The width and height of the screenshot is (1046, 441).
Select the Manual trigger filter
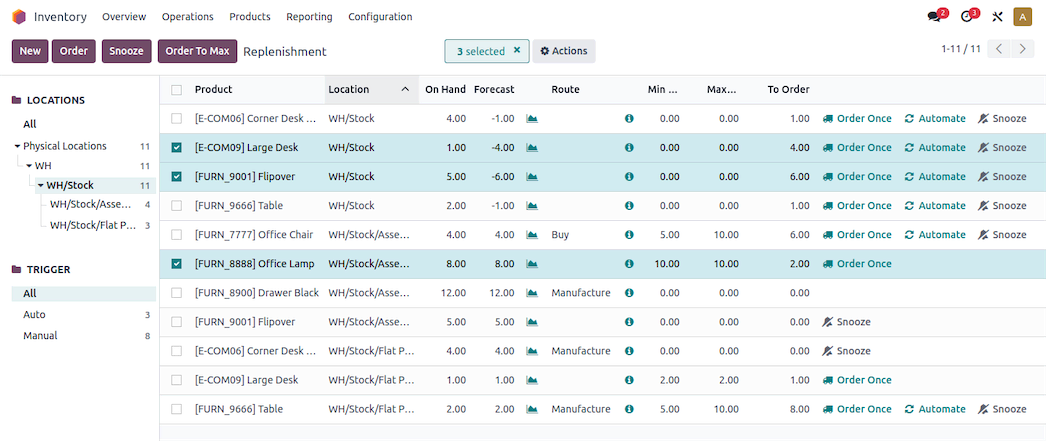(x=40, y=336)
